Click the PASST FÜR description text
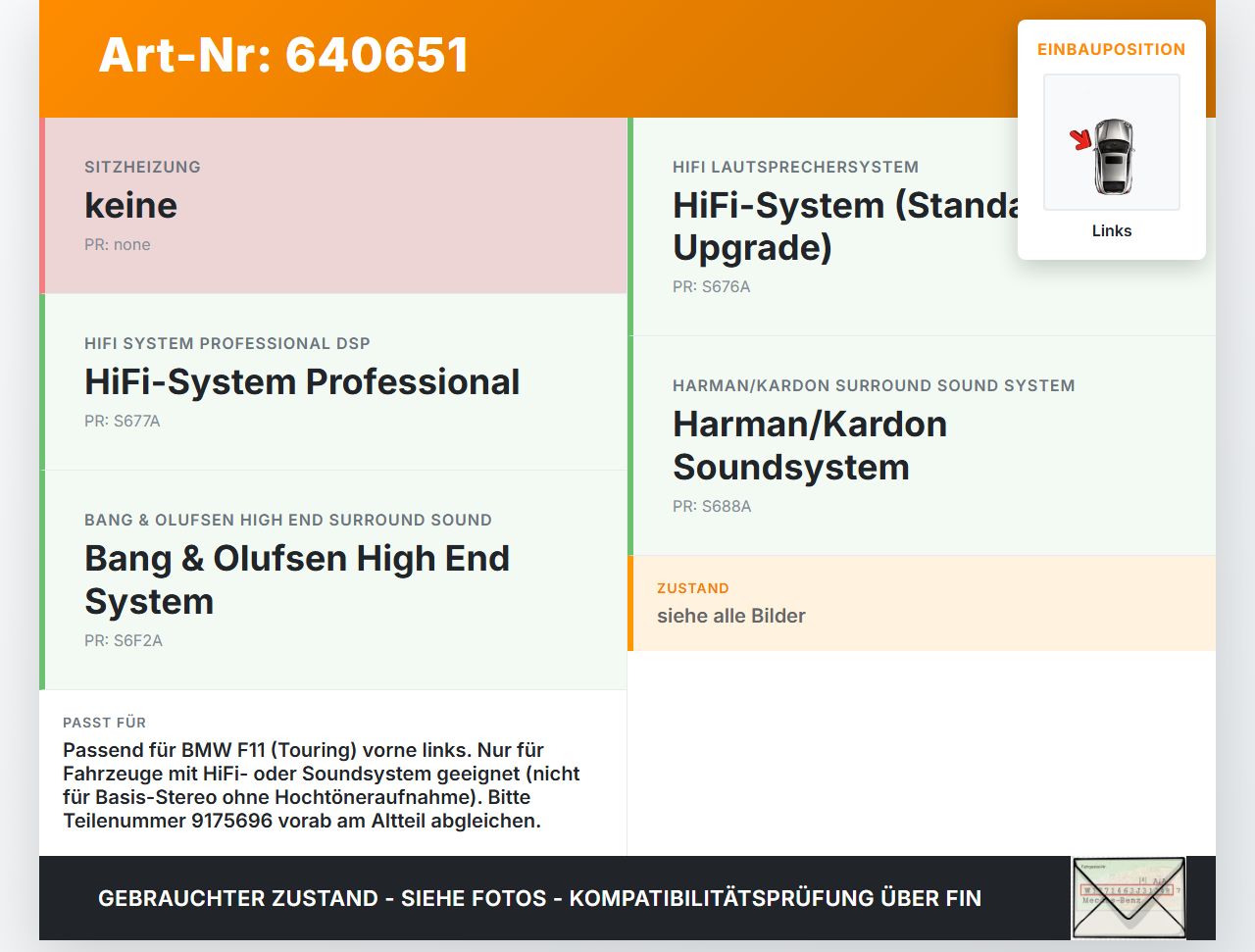This screenshot has width=1255, height=952. [x=322, y=785]
